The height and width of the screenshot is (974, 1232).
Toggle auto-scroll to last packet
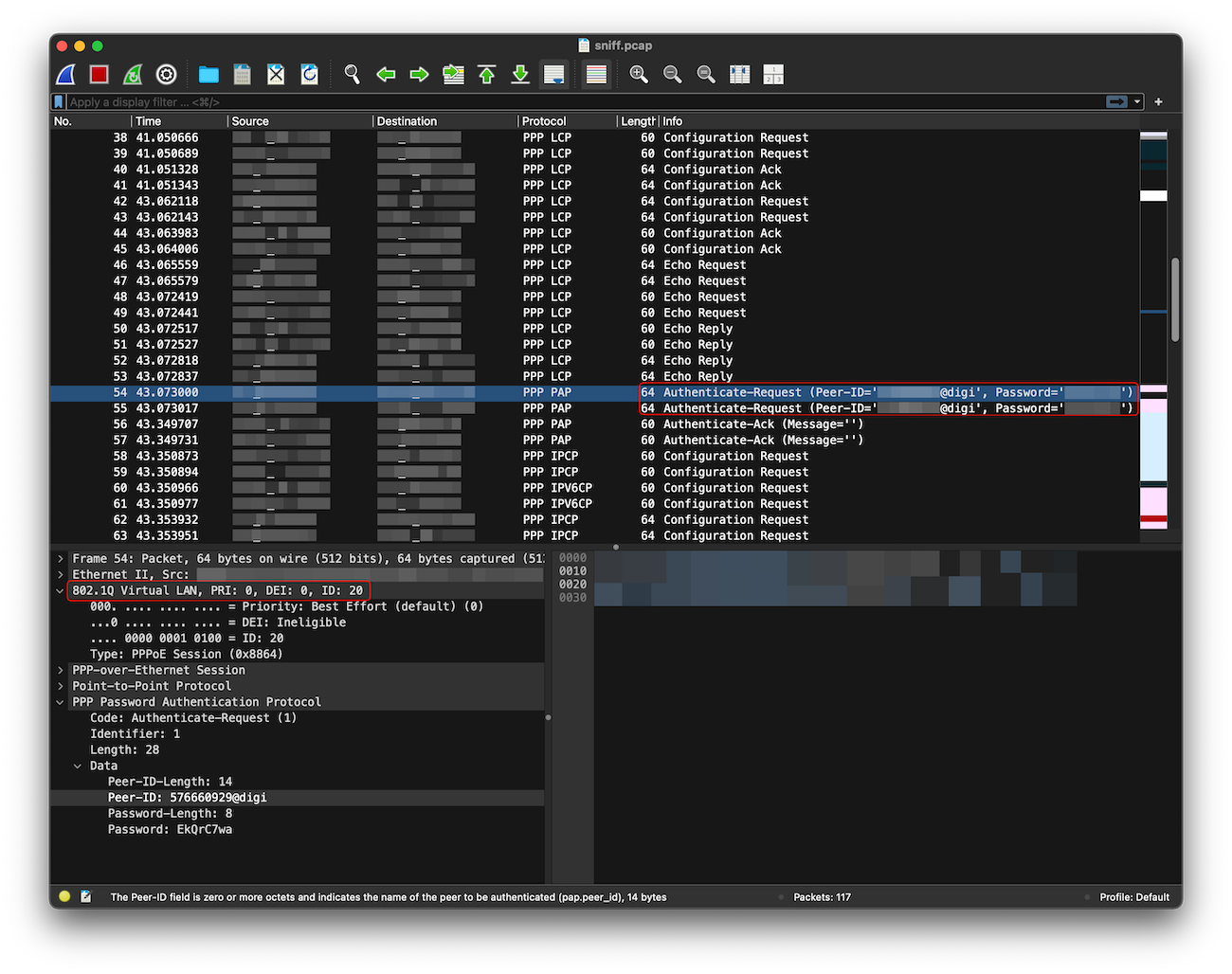(554, 75)
